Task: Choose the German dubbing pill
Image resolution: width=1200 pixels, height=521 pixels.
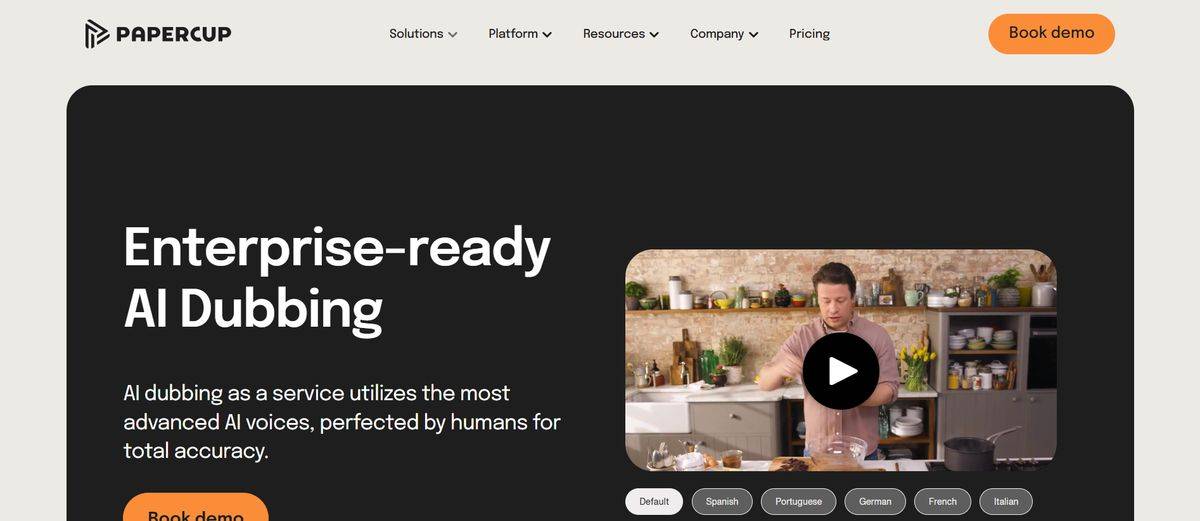Action: [x=875, y=502]
